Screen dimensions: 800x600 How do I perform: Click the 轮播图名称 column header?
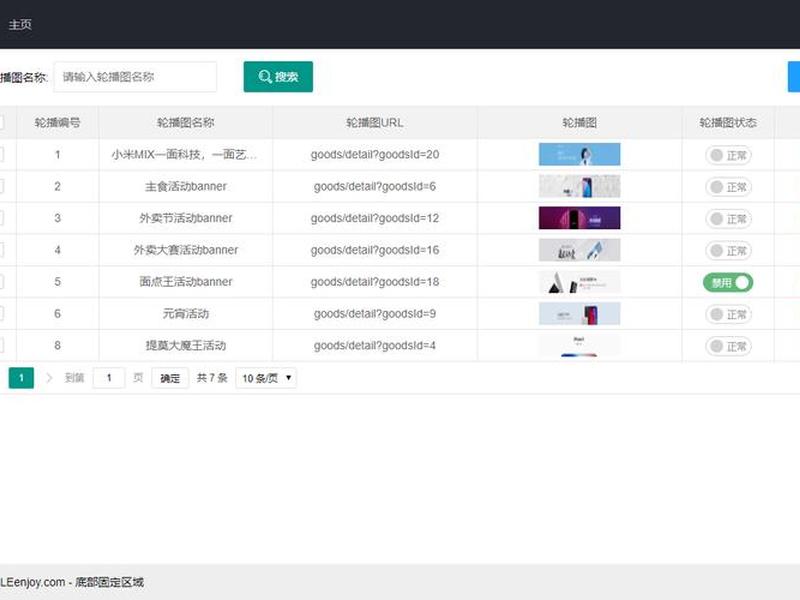186,122
